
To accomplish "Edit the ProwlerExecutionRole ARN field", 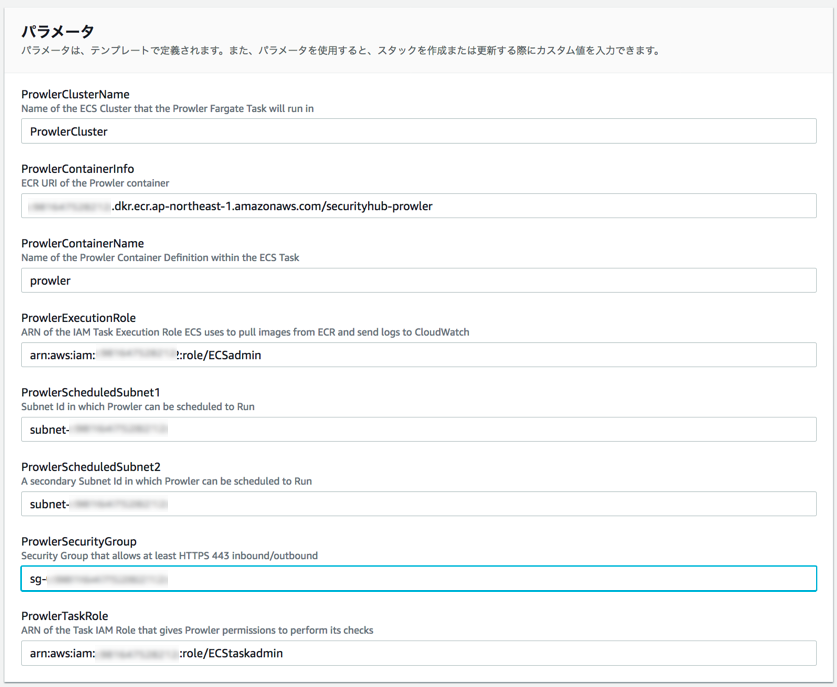I will [x=418, y=355].
